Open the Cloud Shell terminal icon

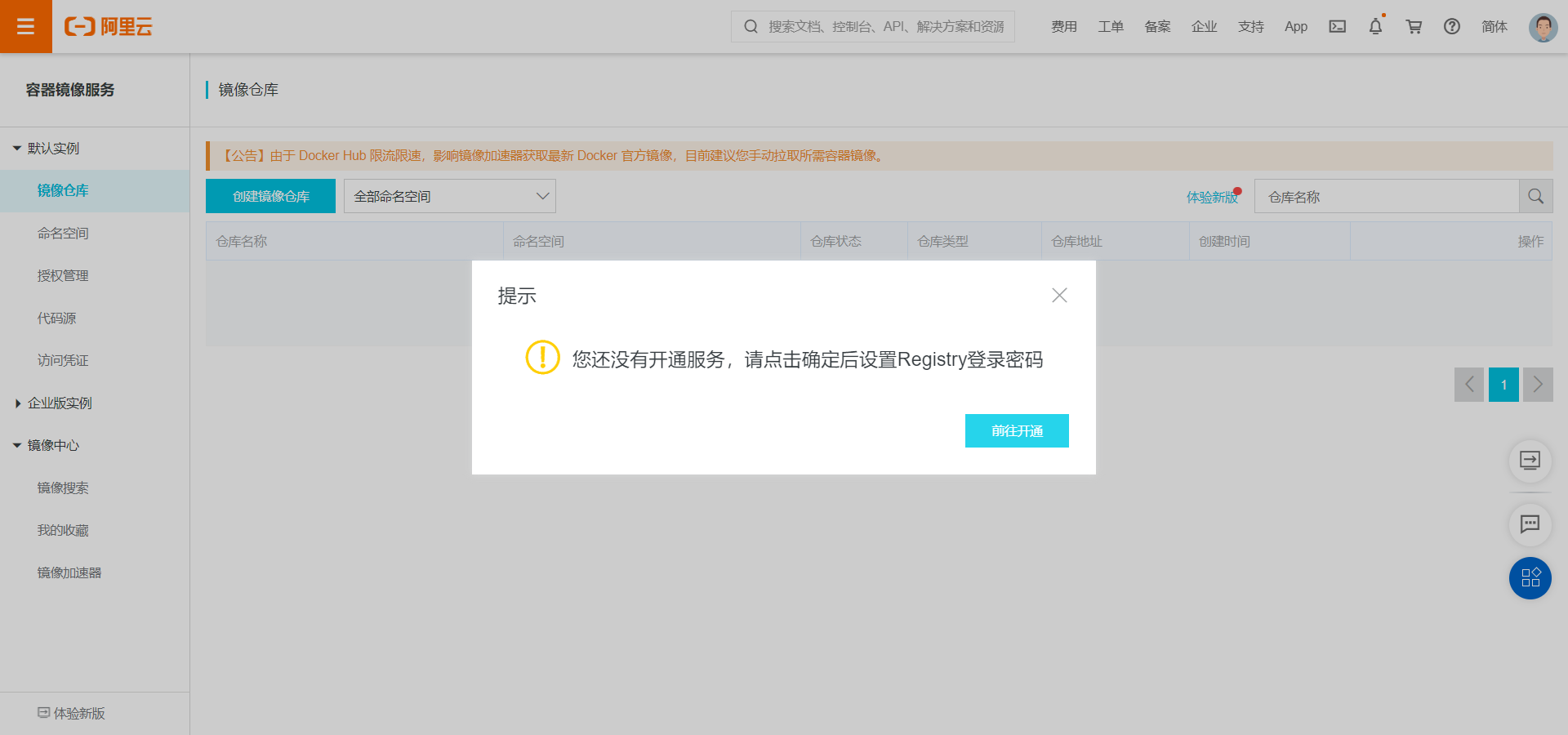pos(1337,27)
